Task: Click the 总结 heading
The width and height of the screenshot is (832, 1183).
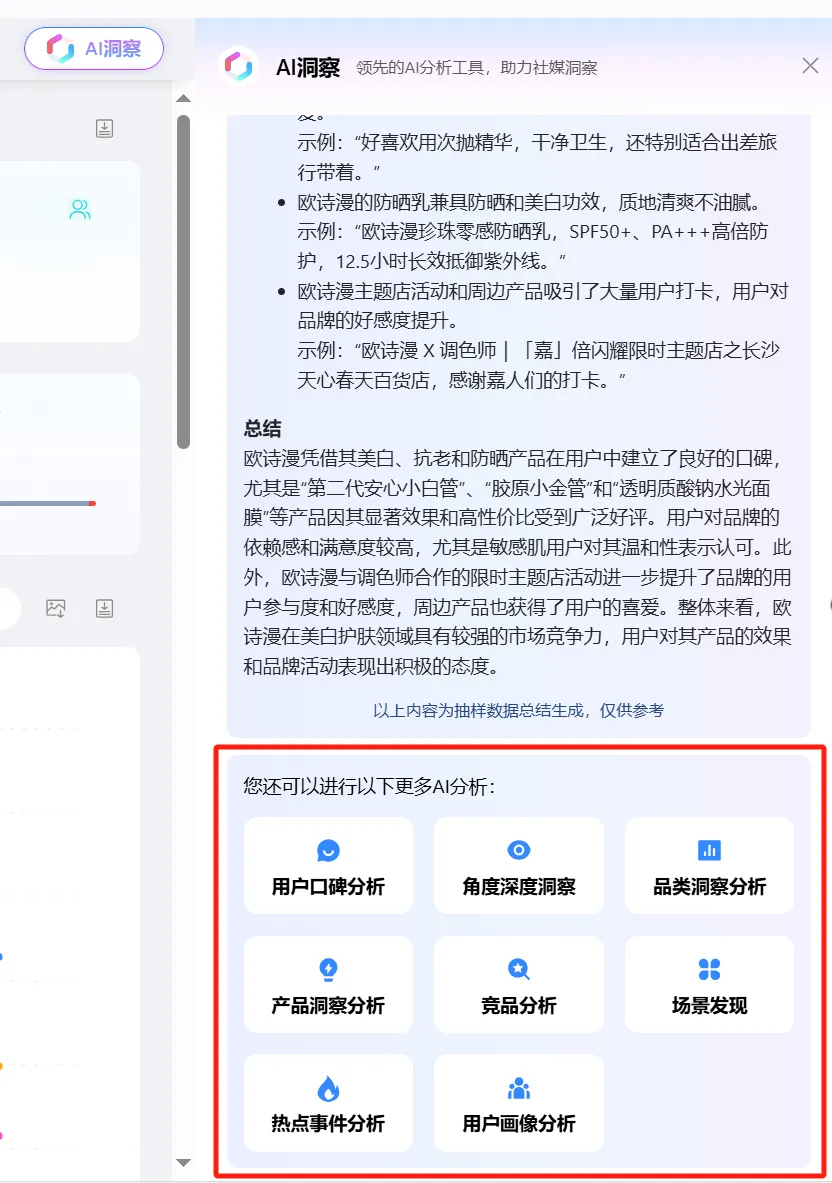Action: (262, 429)
